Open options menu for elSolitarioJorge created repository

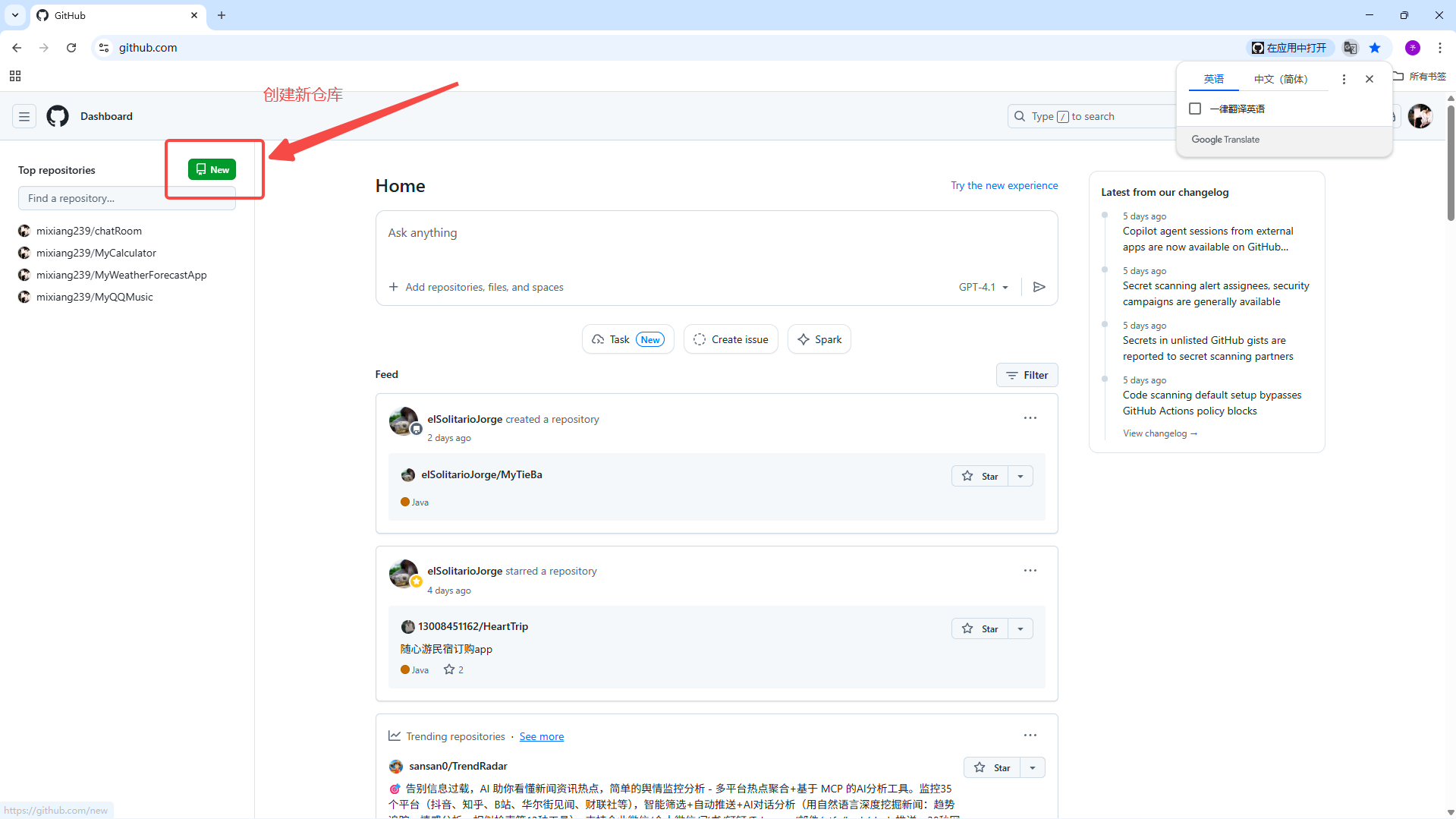tap(1030, 418)
